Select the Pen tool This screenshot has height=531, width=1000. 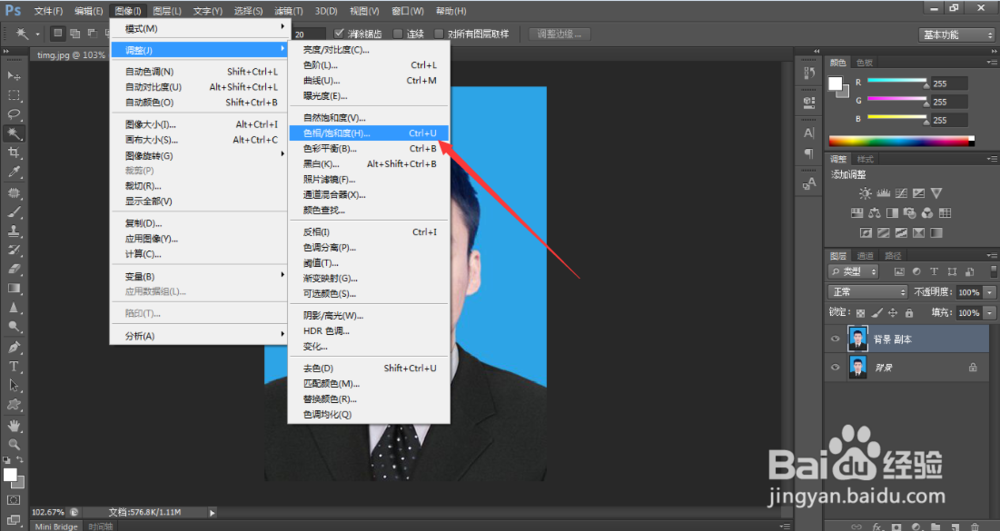(13, 347)
